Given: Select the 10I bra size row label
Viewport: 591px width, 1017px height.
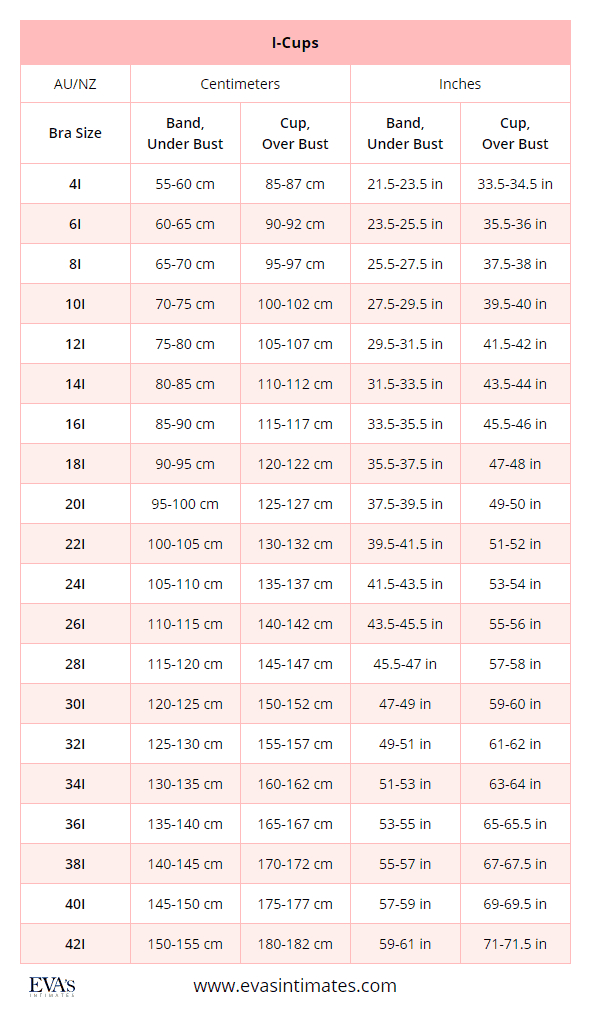Looking at the screenshot, I should [x=75, y=304].
